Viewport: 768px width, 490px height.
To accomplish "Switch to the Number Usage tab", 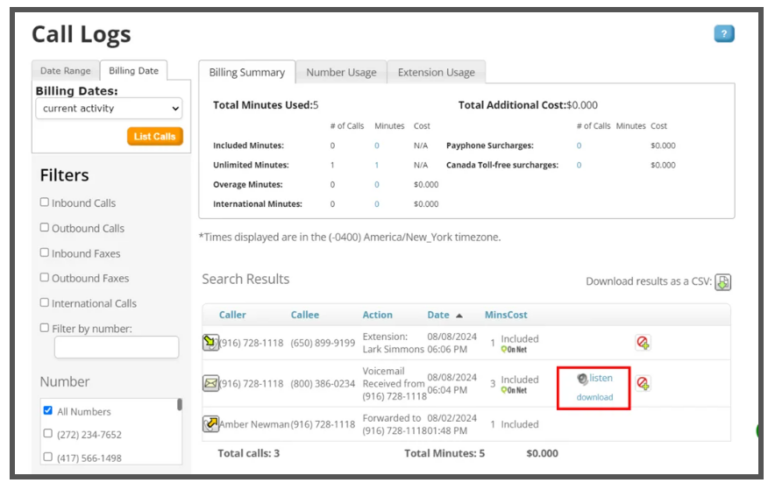I will pos(341,73).
